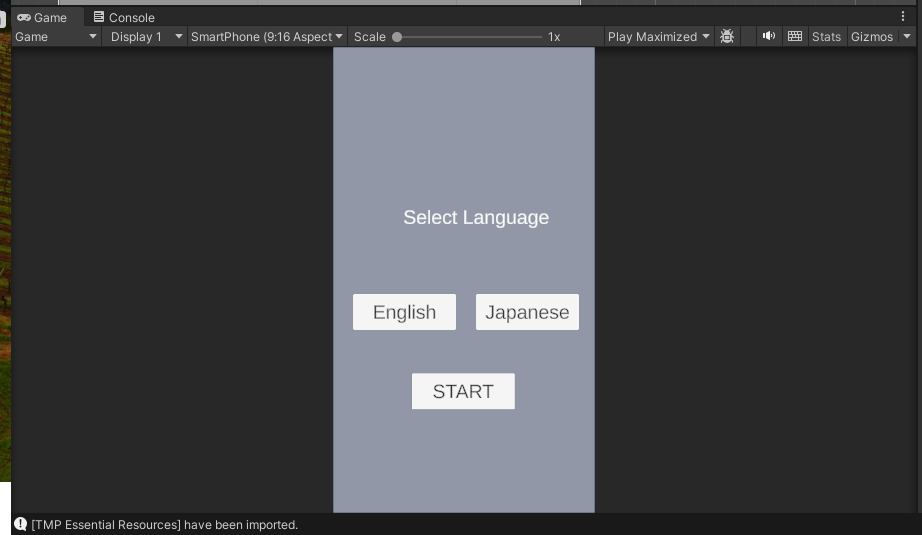This screenshot has height=535, width=922.
Task: Click the Select Language heading text
Action: click(x=476, y=217)
